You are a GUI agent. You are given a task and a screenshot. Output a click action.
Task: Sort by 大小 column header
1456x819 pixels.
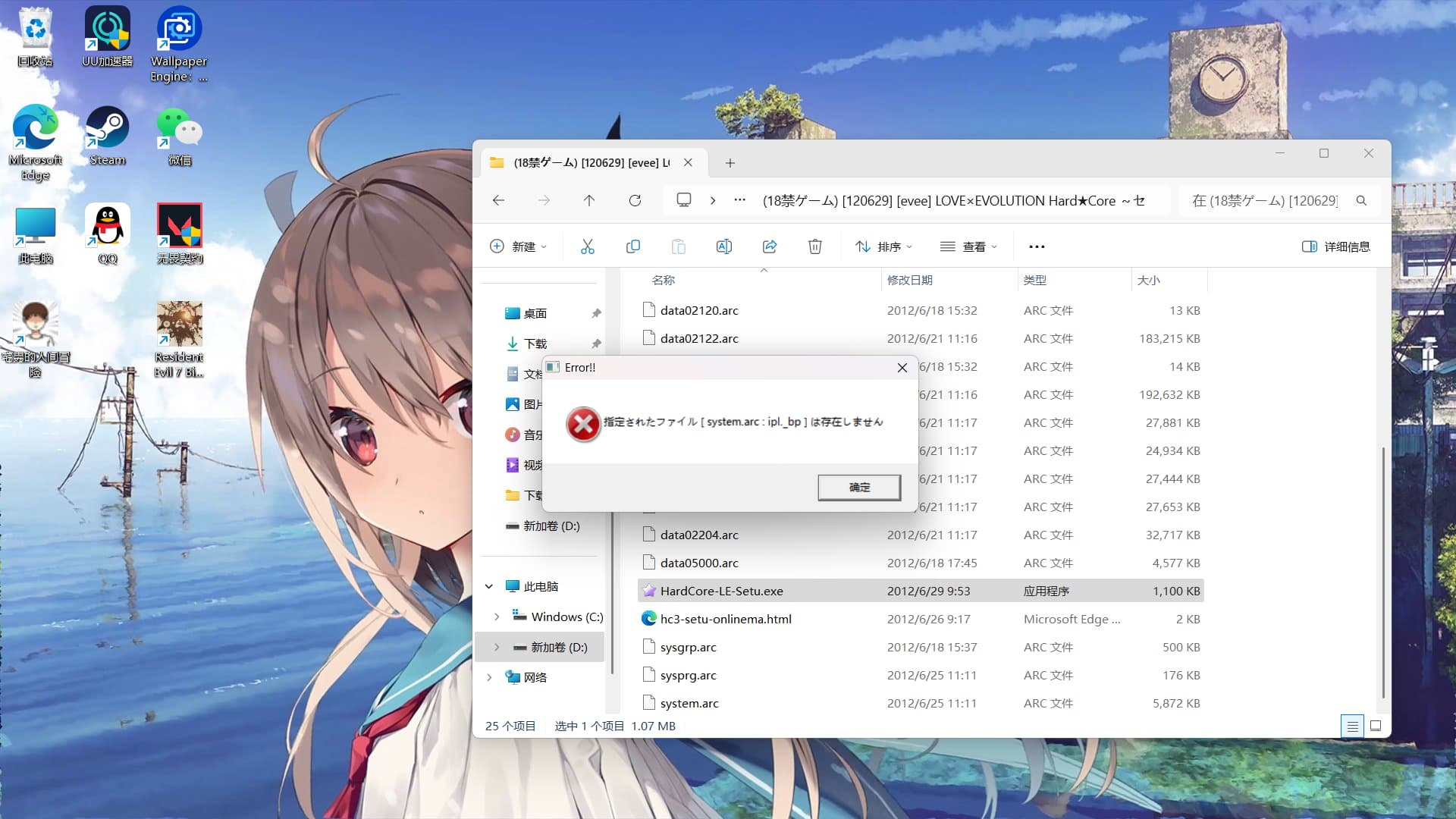(1149, 280)
